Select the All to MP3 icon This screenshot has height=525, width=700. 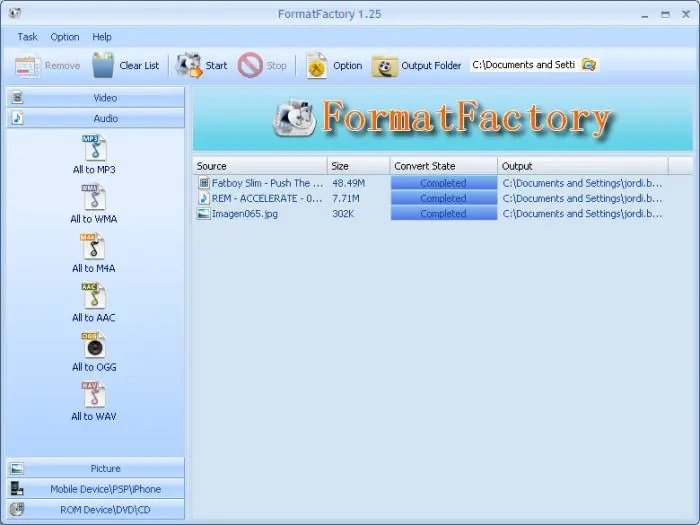[94, 148]
